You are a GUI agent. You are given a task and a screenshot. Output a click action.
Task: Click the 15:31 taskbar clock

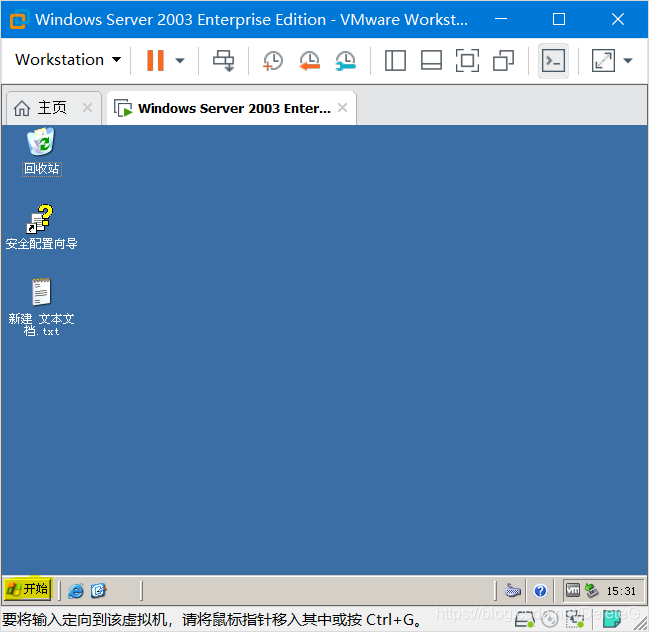tap(621, 591)
